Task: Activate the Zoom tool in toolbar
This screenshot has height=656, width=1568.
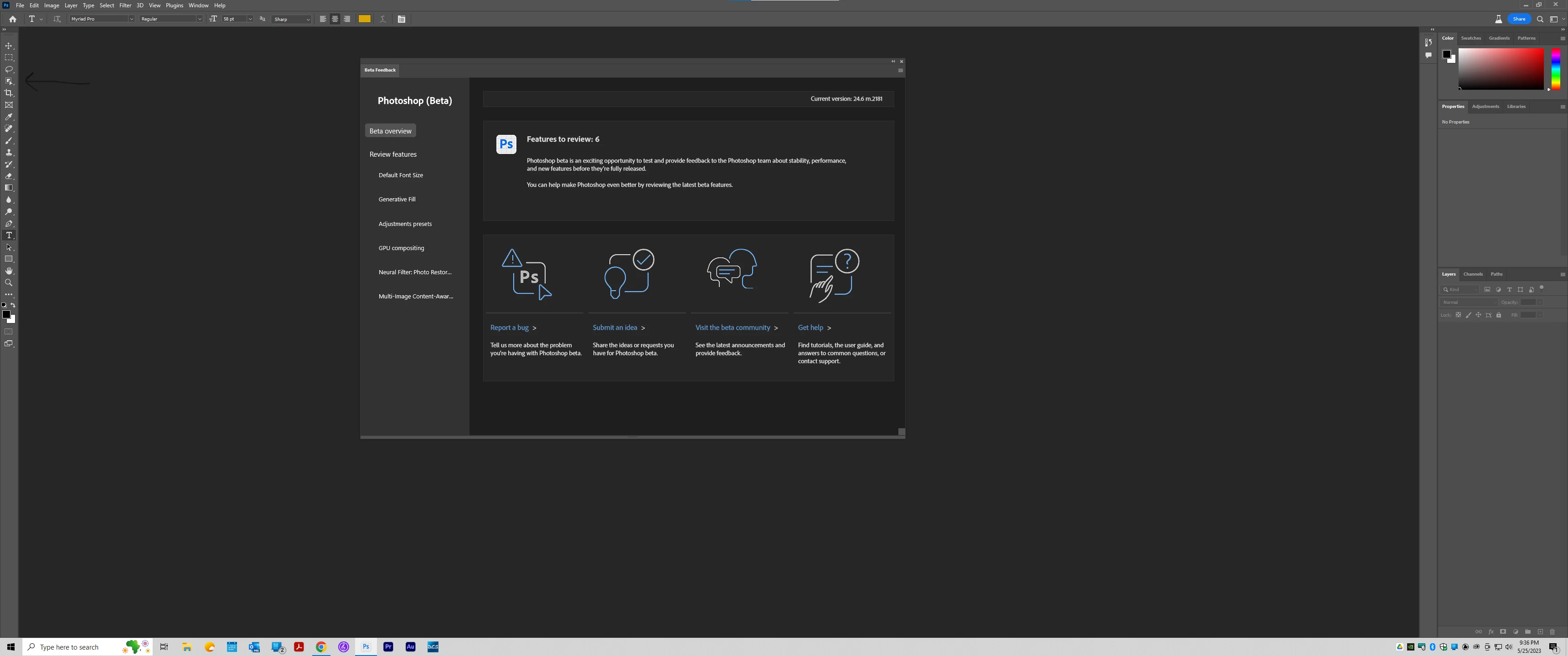Action: (x=9, y=283)
